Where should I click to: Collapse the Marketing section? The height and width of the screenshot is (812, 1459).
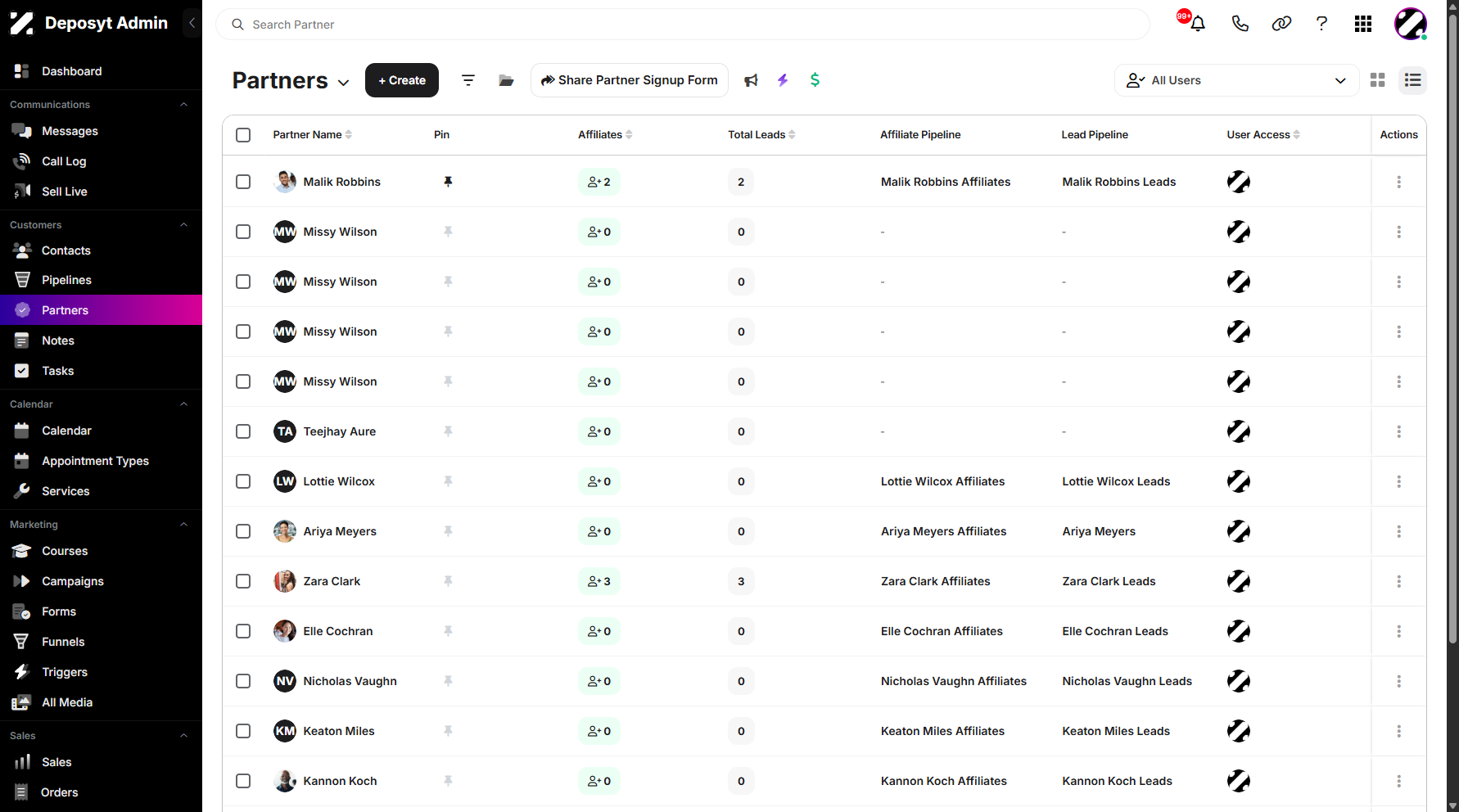[183, 525]
